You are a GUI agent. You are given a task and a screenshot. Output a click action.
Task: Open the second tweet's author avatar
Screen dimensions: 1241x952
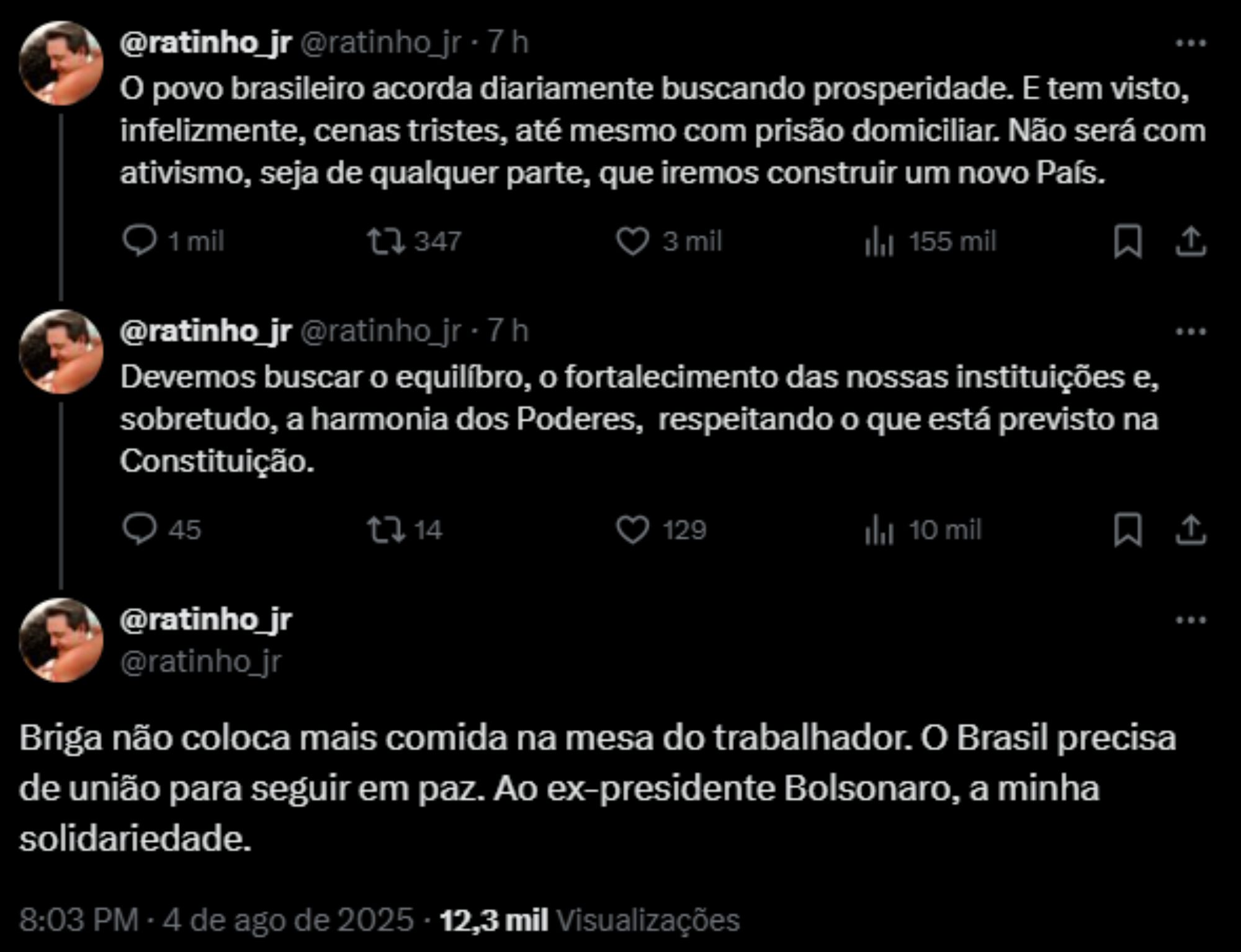[61, 351]
